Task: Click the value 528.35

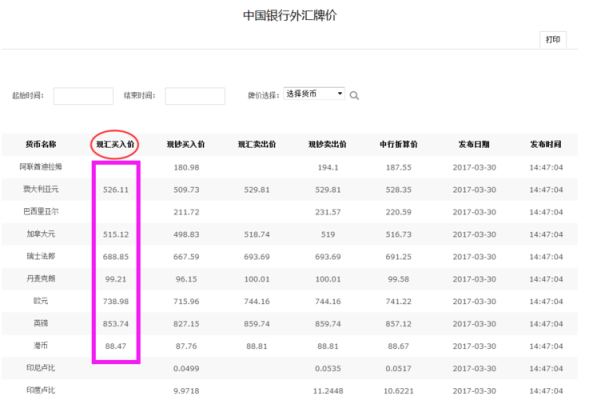Action: pyautogui.click(x=399, y=190)
